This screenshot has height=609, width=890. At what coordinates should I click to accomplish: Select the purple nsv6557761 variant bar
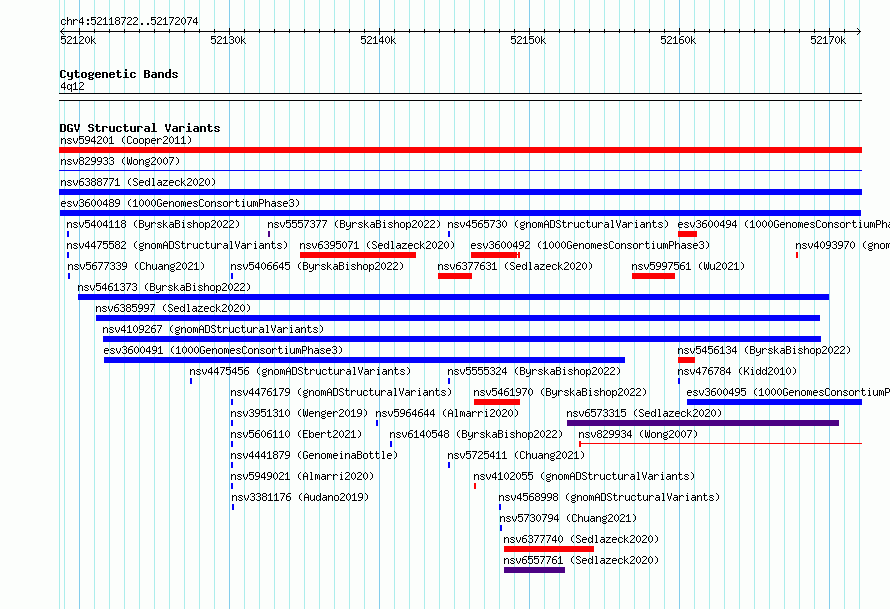point(534,570)
